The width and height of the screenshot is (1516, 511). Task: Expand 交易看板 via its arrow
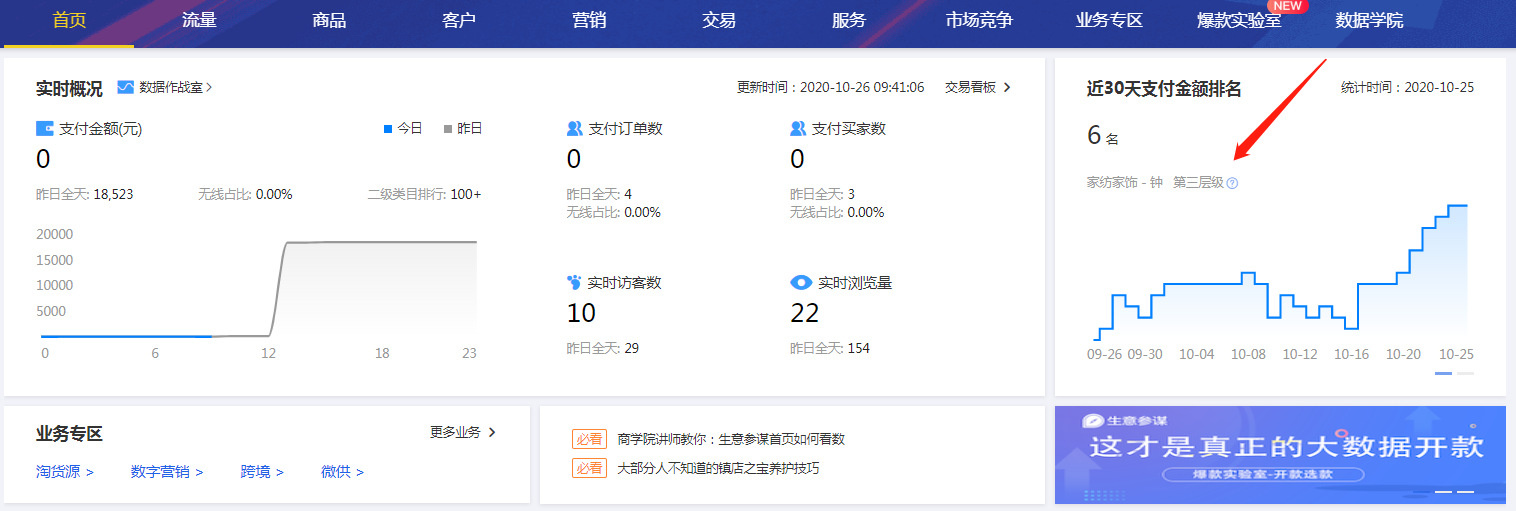(1007, 87)
